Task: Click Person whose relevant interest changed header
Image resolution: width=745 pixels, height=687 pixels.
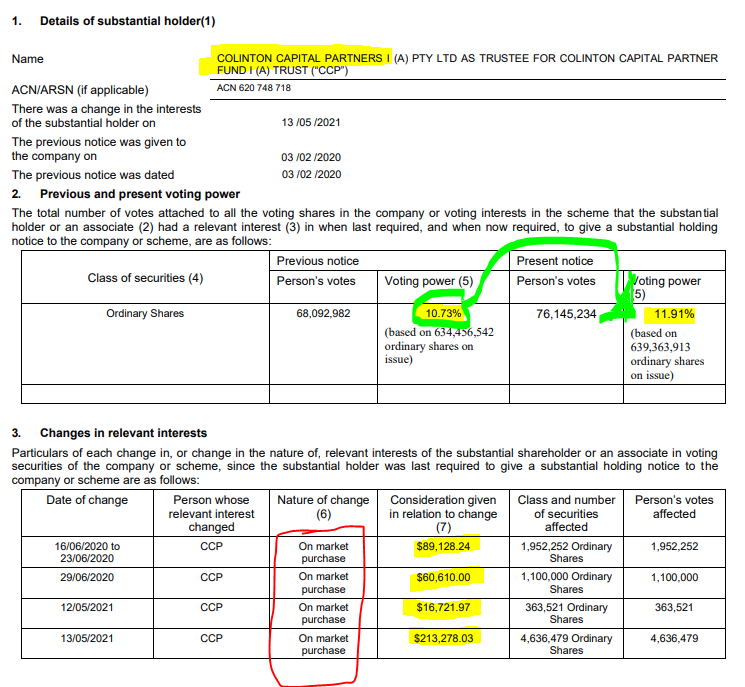Action: [211, 513]
